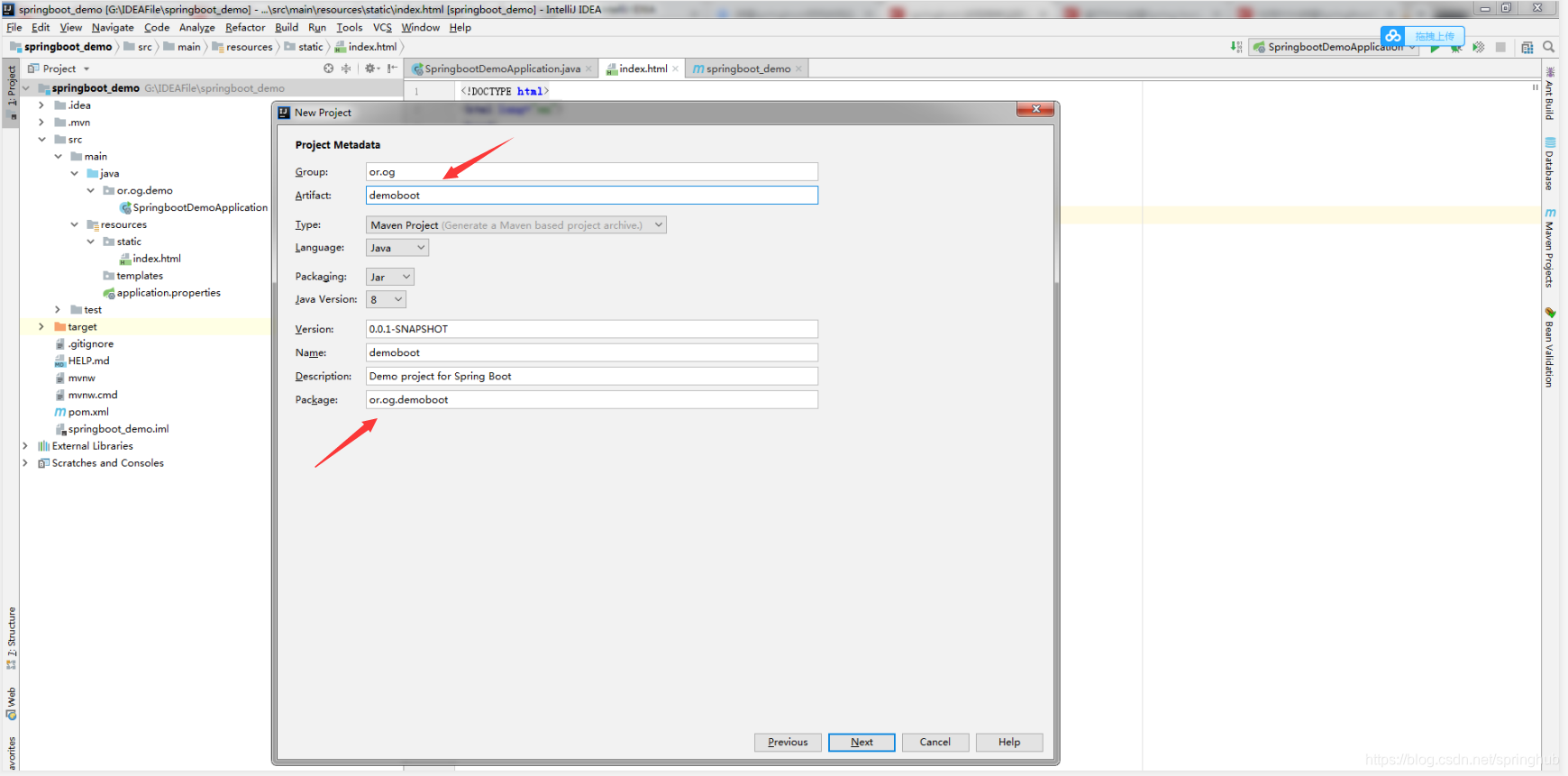
Task: Click the Artifact input field
Action: [x=592, y=196]
